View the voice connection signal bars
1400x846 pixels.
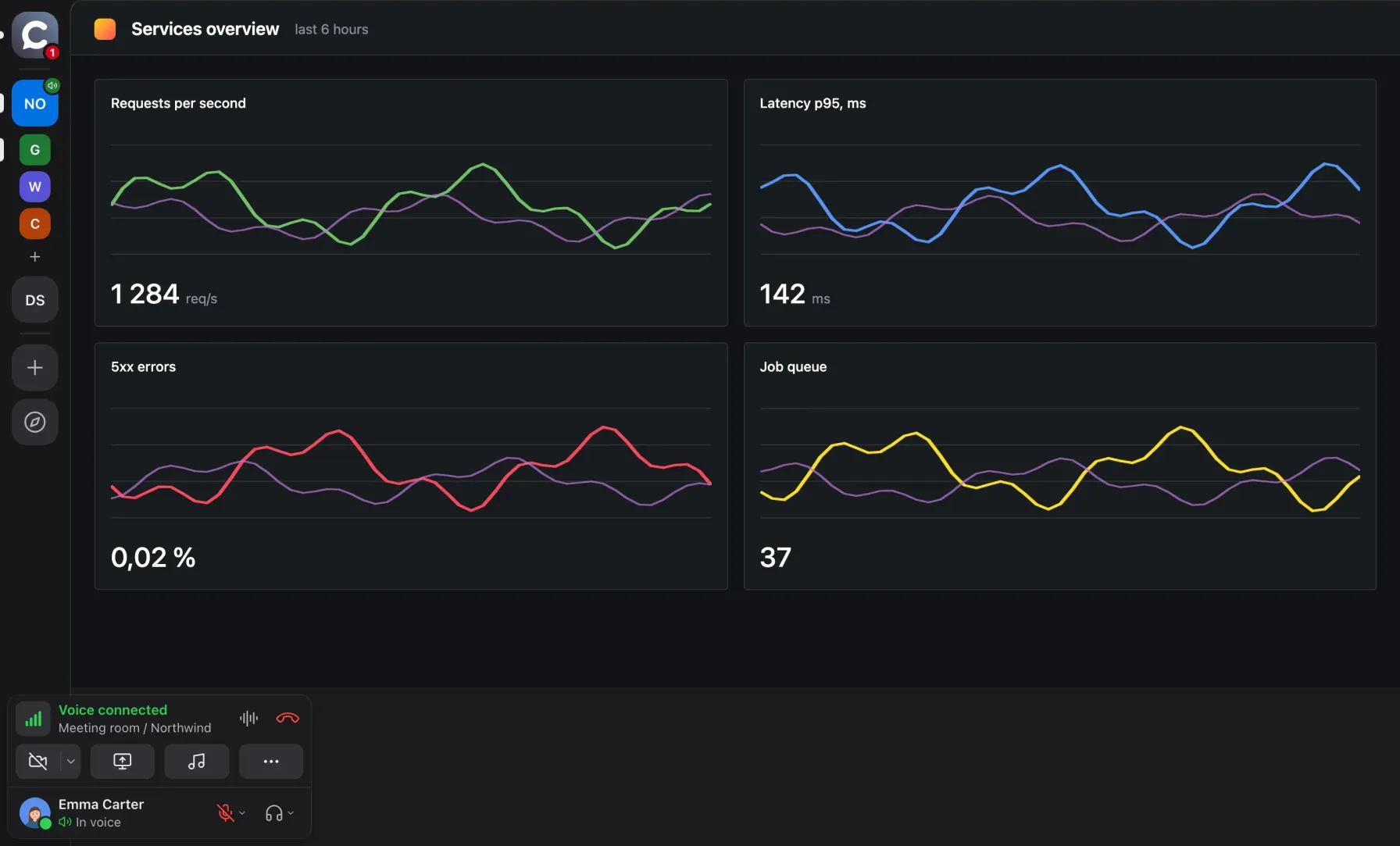tap(34, 719)
